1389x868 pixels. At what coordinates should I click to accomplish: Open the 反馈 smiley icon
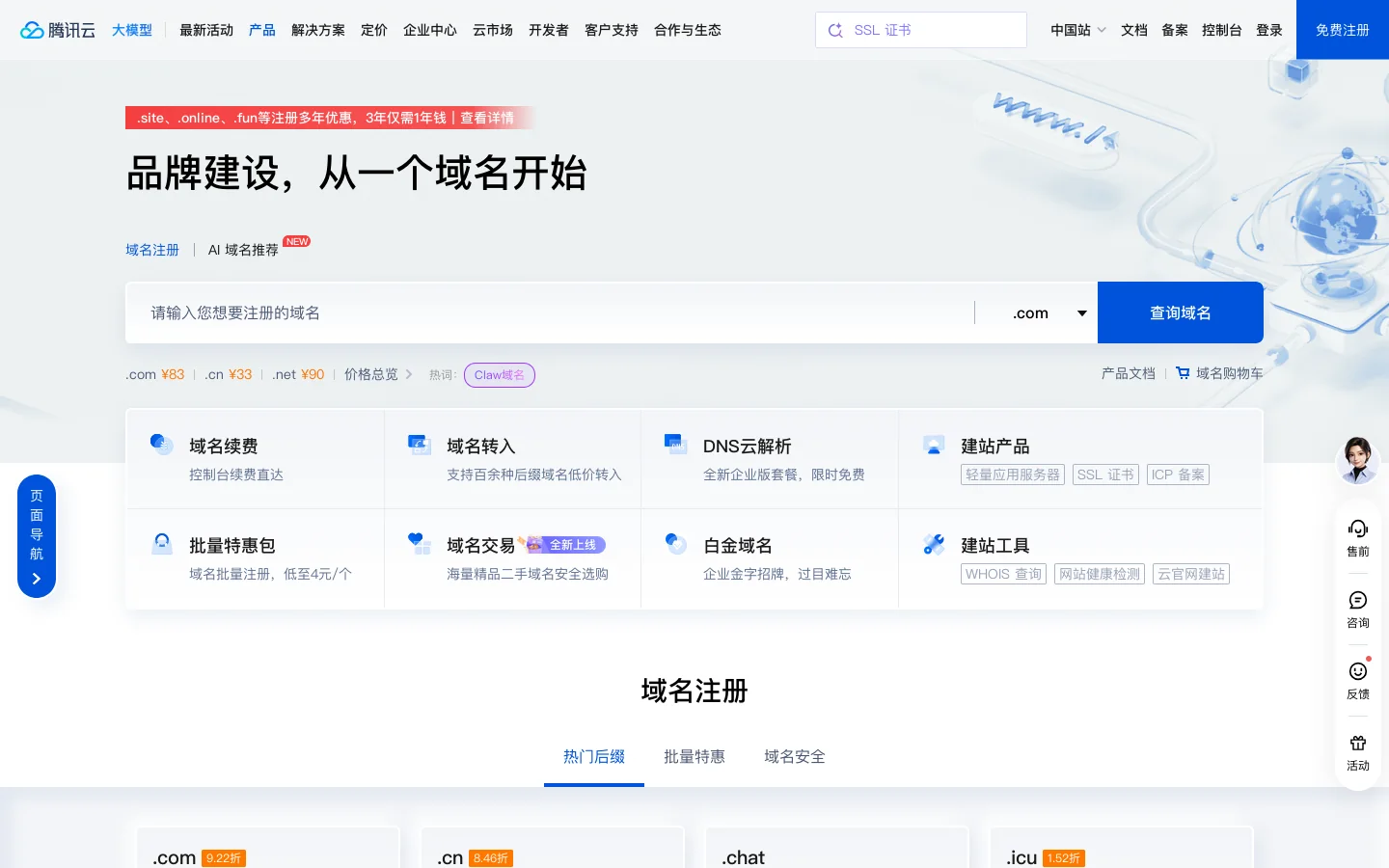point(1358,671)
